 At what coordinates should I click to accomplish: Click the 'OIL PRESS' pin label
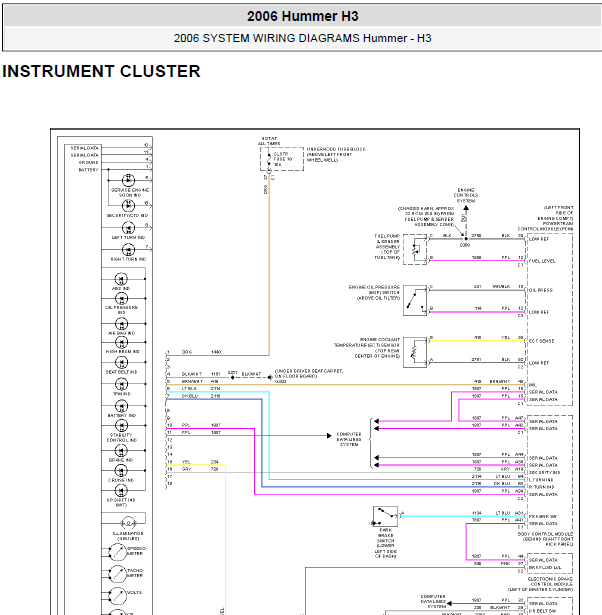click(540, 290)
